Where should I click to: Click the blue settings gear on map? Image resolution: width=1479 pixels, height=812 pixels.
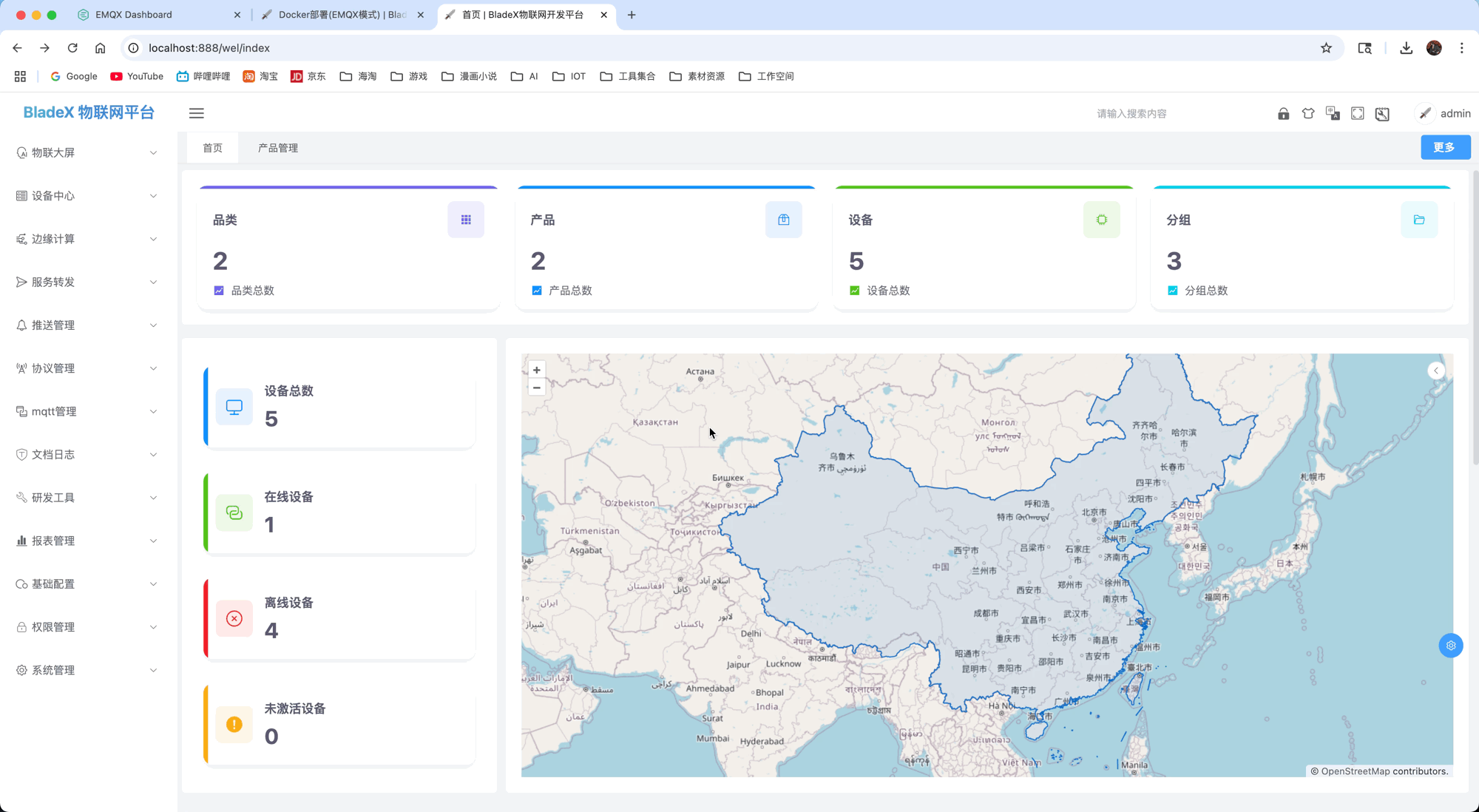(1451, 646)
